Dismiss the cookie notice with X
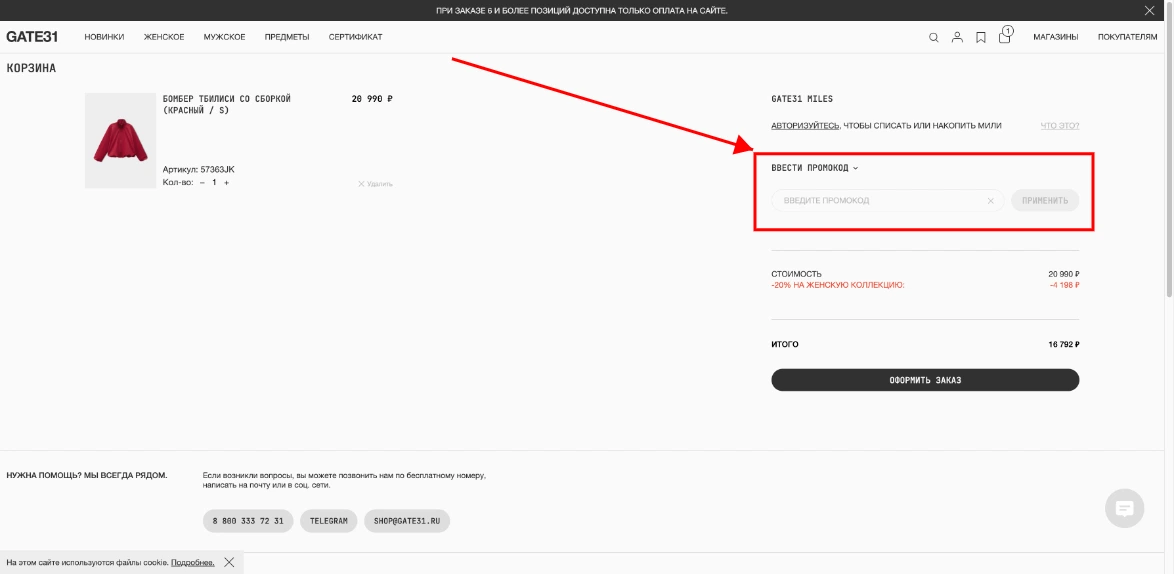This screenshot has width=1174, height=574. (229, 562)
